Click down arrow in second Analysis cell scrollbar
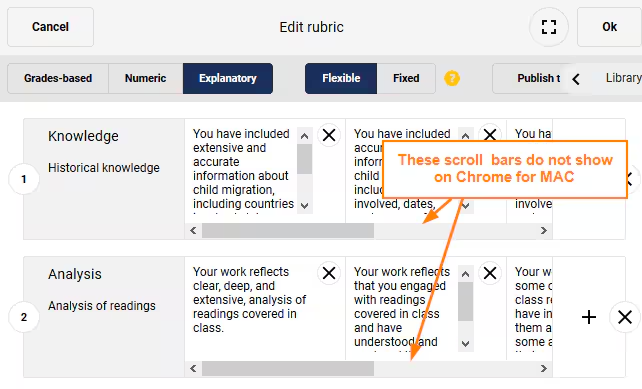Image resolution: width=642 pixels, height=389 pixels. 465,344
